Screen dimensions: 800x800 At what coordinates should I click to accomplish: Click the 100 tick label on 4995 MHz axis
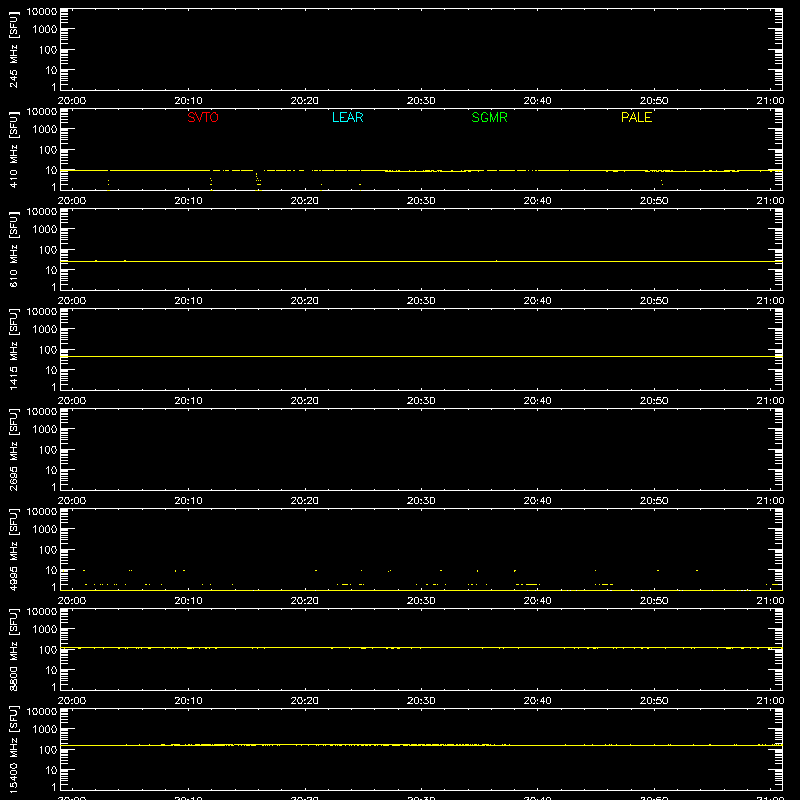[x=48, y=549]
